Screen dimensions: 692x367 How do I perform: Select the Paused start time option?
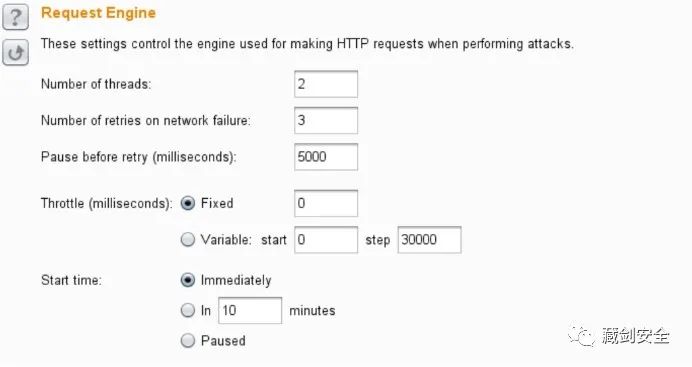click(188, 341)
